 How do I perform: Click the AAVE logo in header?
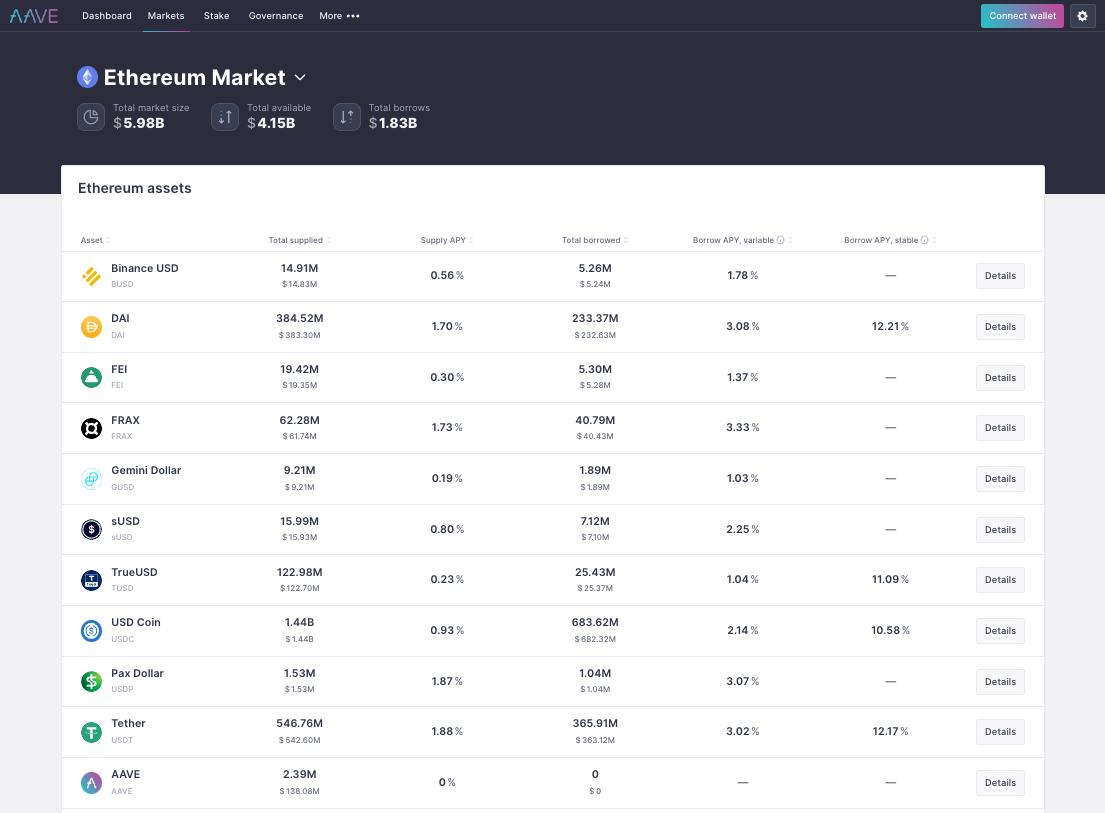coord(34,16)
